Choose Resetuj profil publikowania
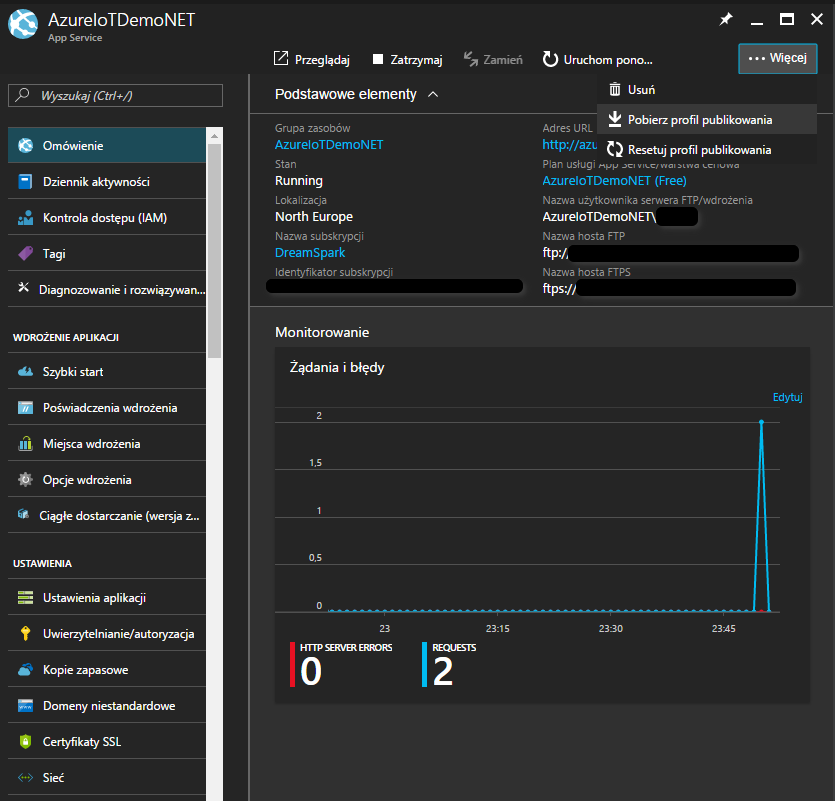This screenshot has width=835, height=801. click(707, 150)
